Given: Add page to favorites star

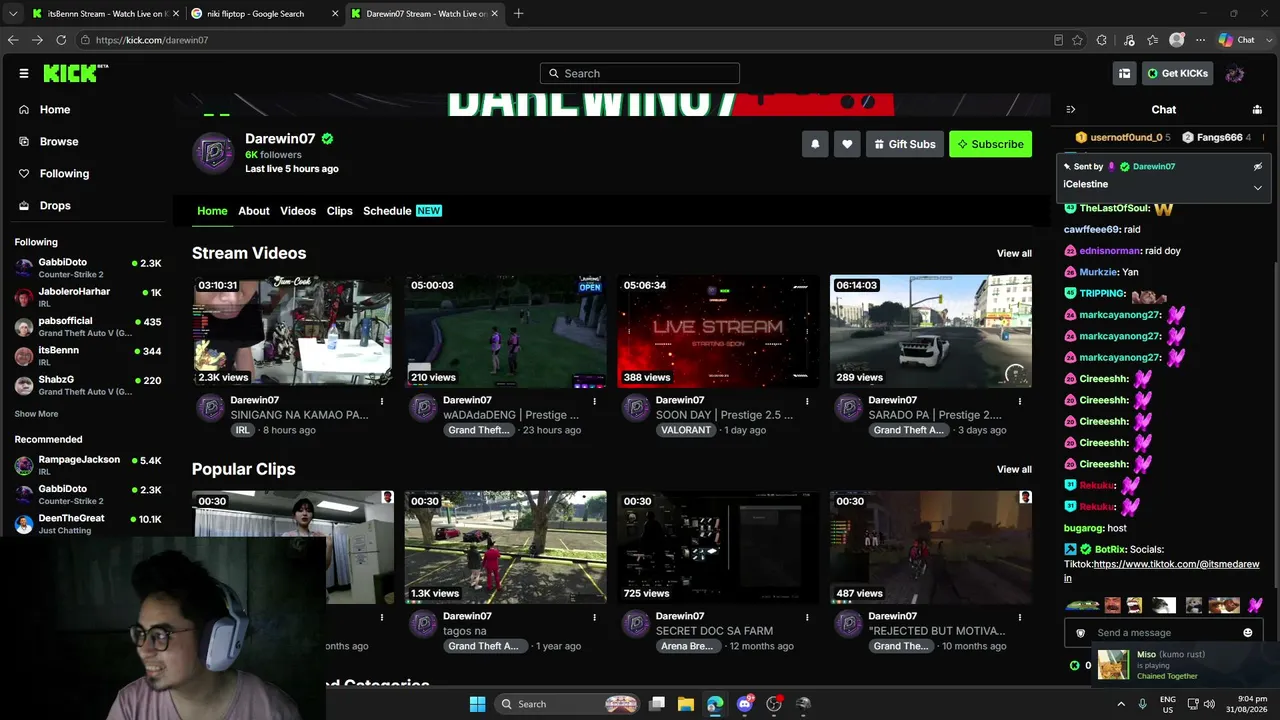Looking at the screenshot, I should [x=1077, y=40].
